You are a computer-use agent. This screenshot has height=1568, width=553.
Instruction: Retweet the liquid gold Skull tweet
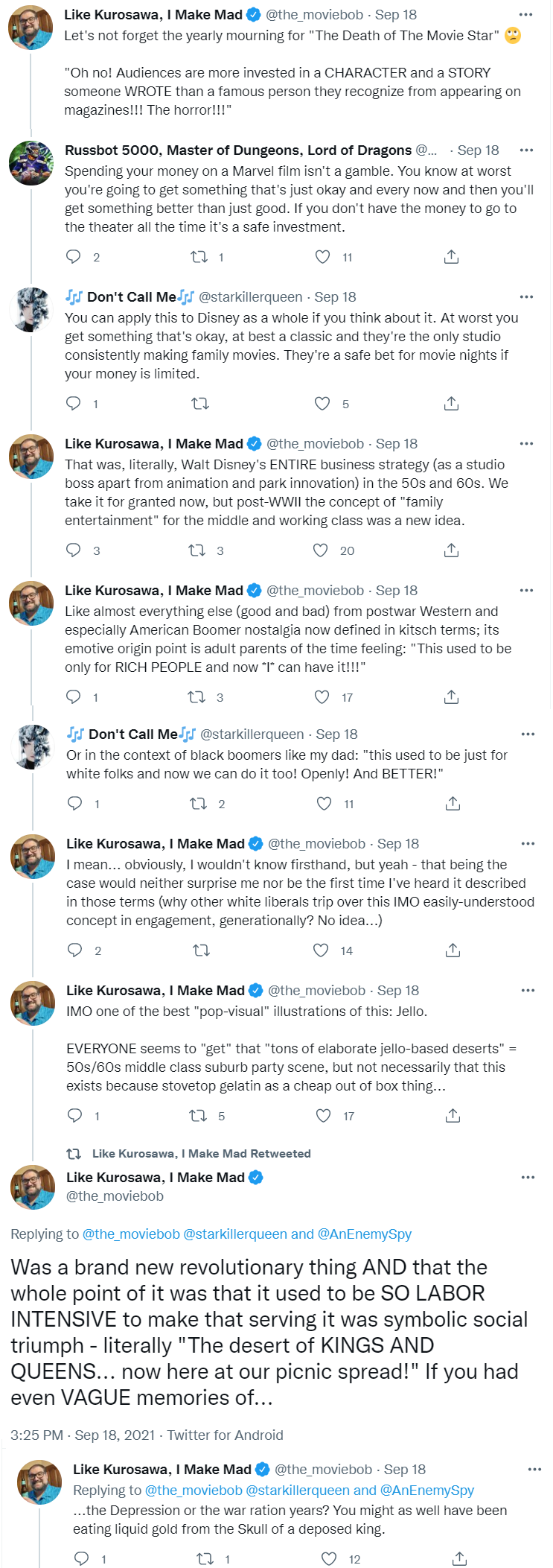(x=205, y=1559)
